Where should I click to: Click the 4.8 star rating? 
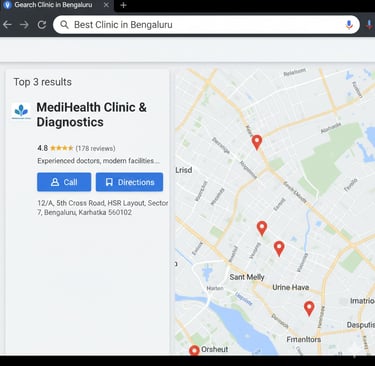coord(55,148)
